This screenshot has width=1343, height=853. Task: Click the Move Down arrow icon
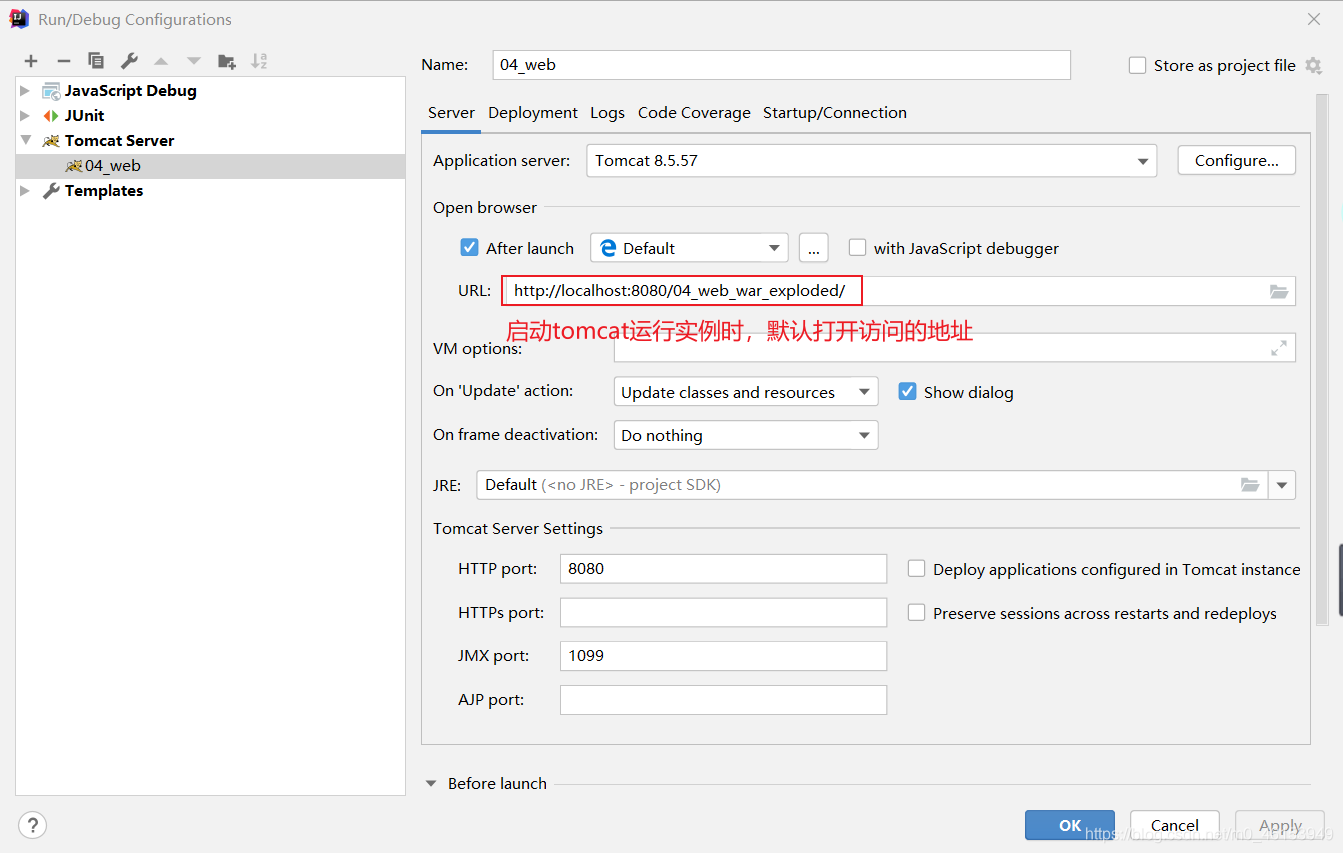194,61
